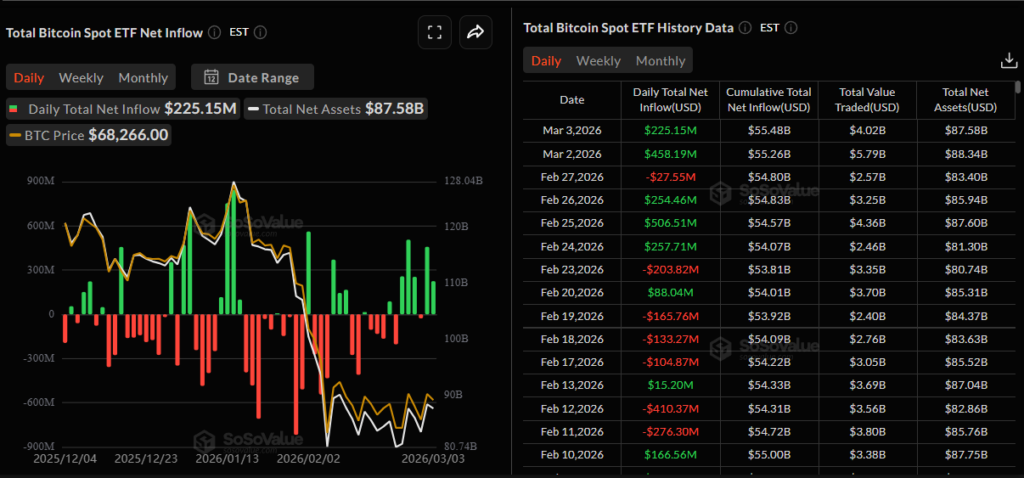Download the ETF history data table
Screen dimensions: 1024x478
1008,61
